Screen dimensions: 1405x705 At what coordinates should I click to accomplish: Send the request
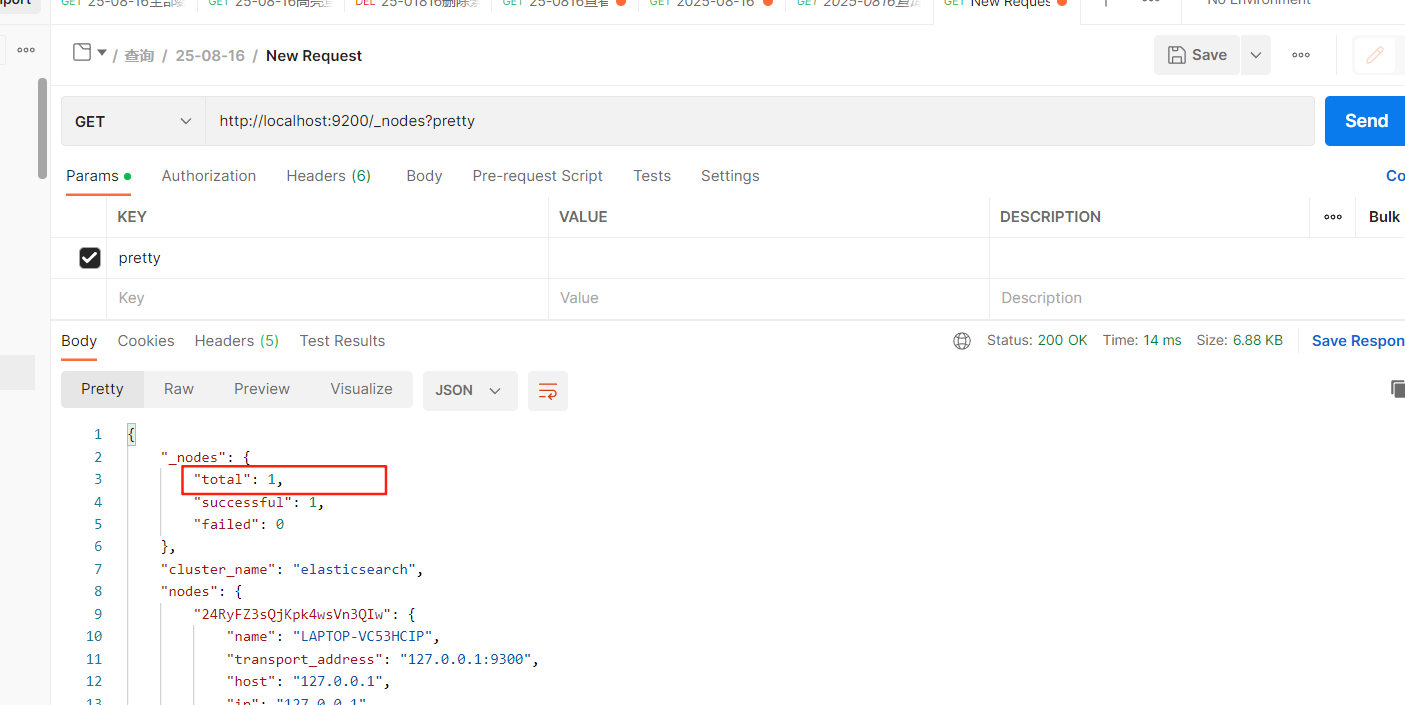click(1365, 121)
